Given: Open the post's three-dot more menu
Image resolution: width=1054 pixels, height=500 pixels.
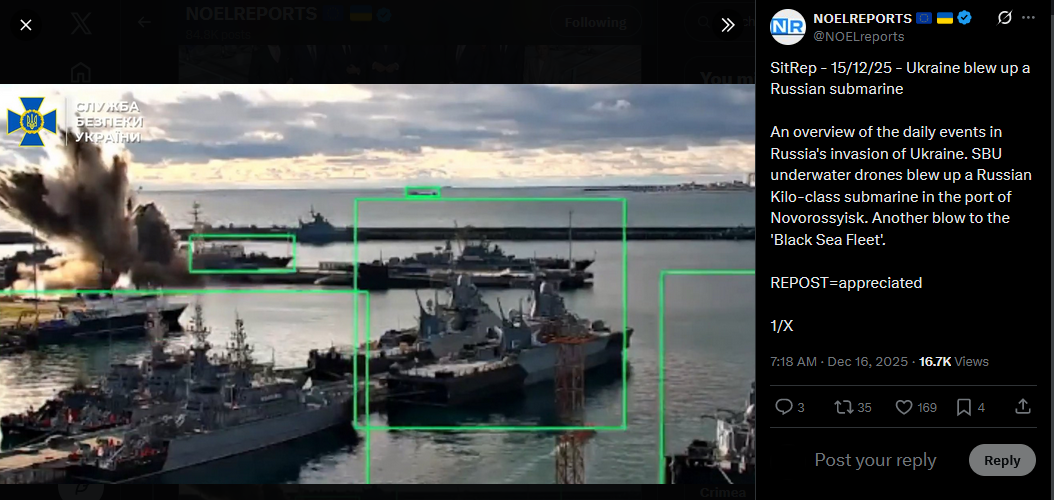Looking at the screenshot, I should (1028, 18).
